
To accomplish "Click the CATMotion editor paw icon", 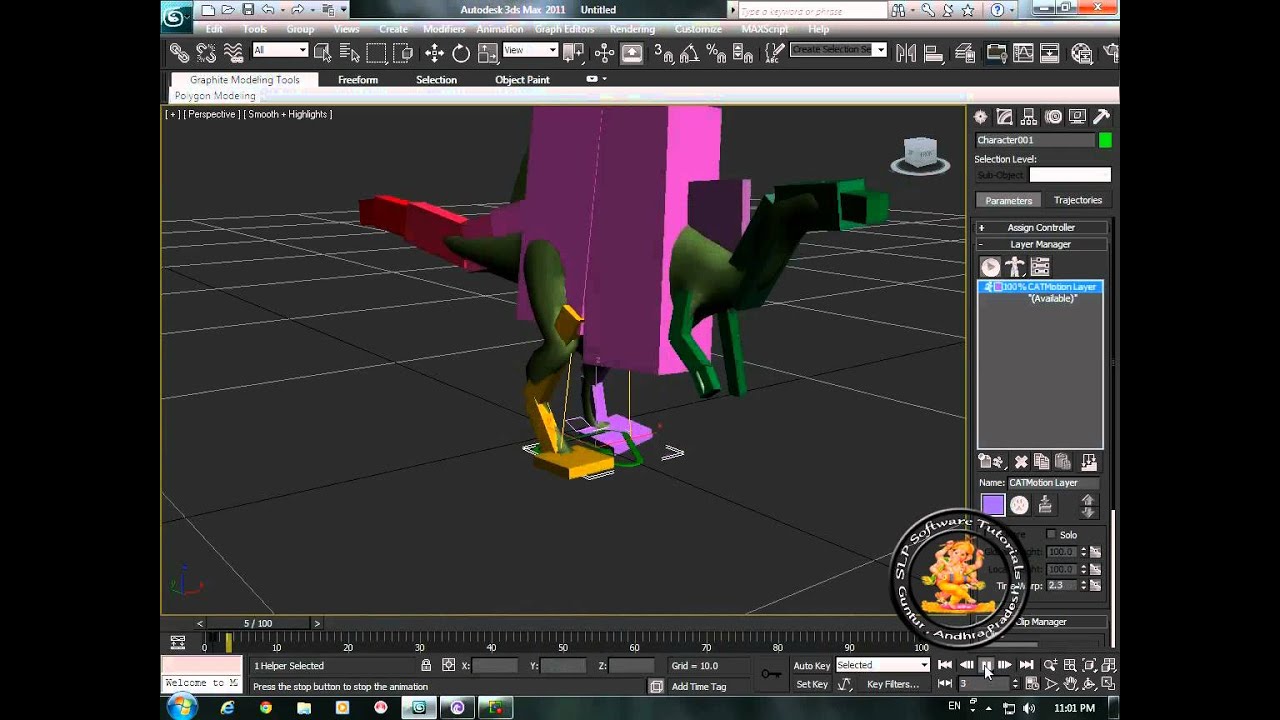I will [1019, 506].
